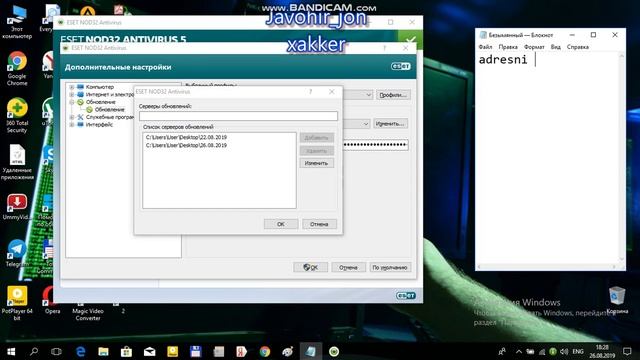Select server path ending 22.08.2019

(187, 138)
